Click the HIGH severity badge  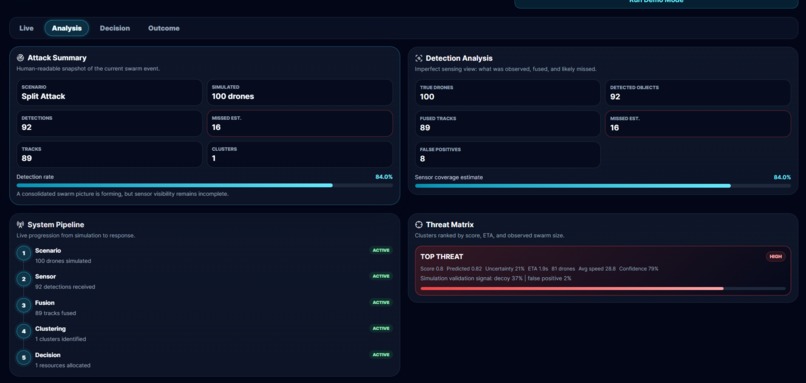(x=776, y=257)
